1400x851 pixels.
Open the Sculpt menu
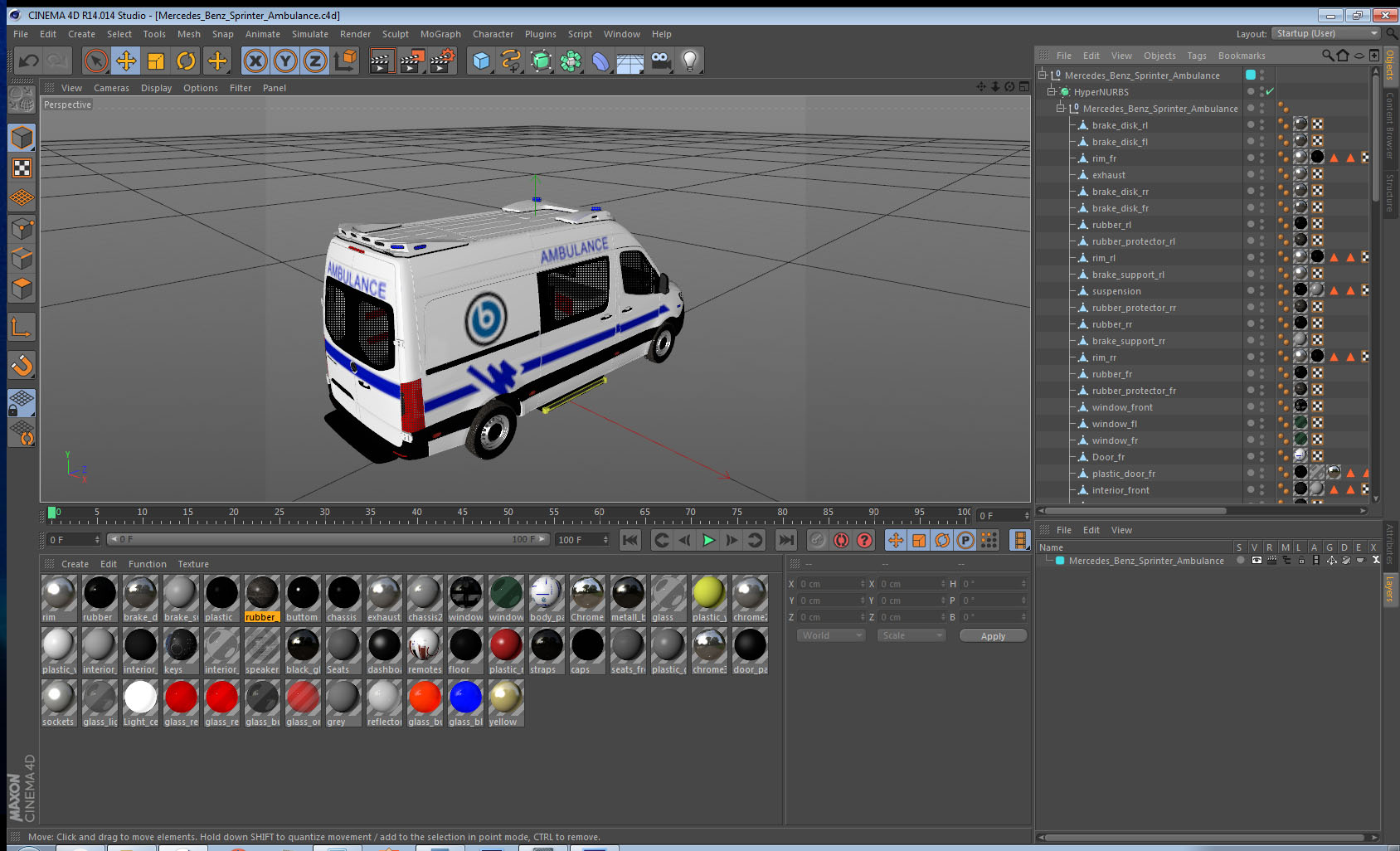[x=396, y=34]
